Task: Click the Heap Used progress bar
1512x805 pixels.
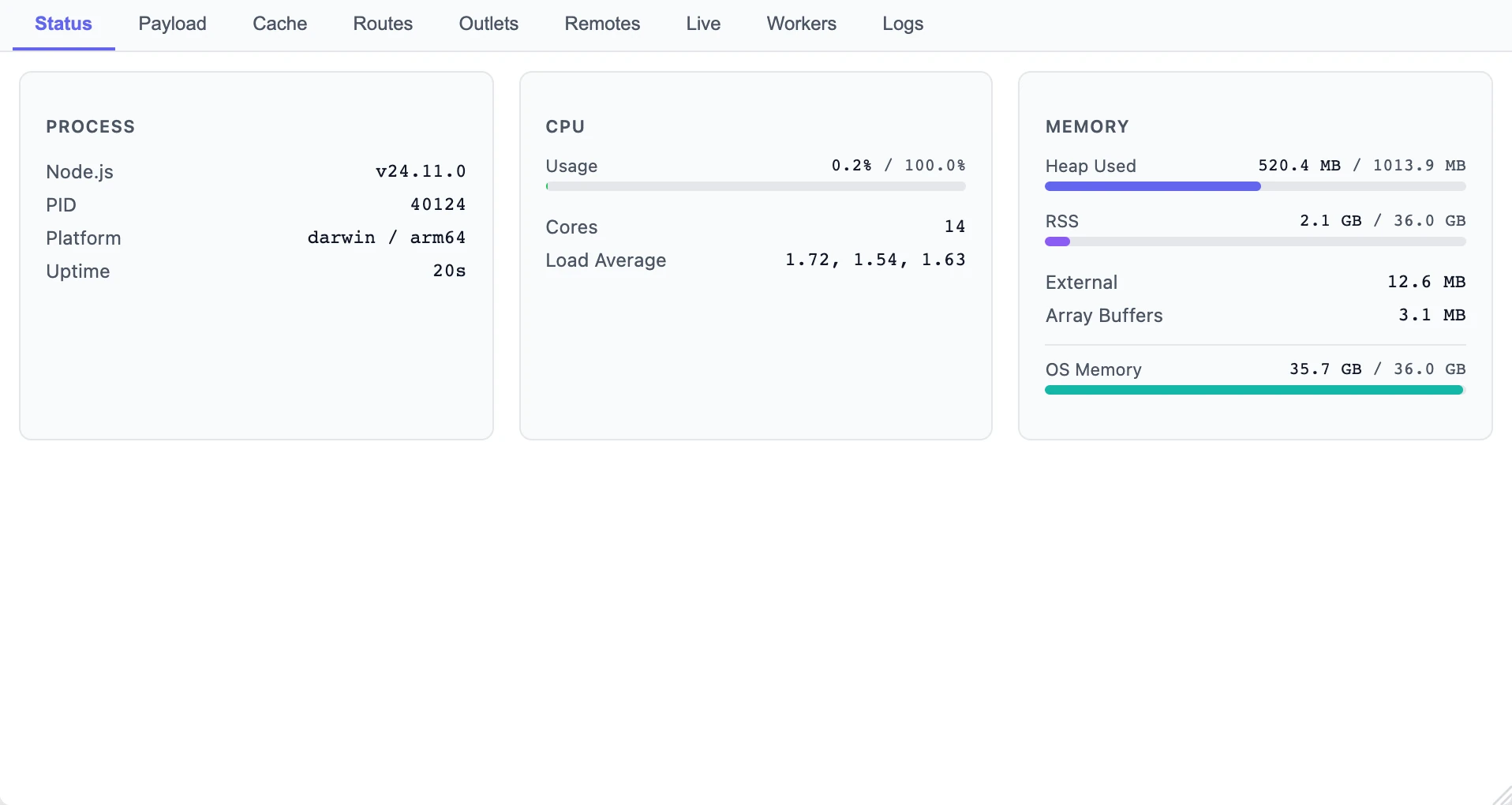Action: click(x=1255, y=187)
